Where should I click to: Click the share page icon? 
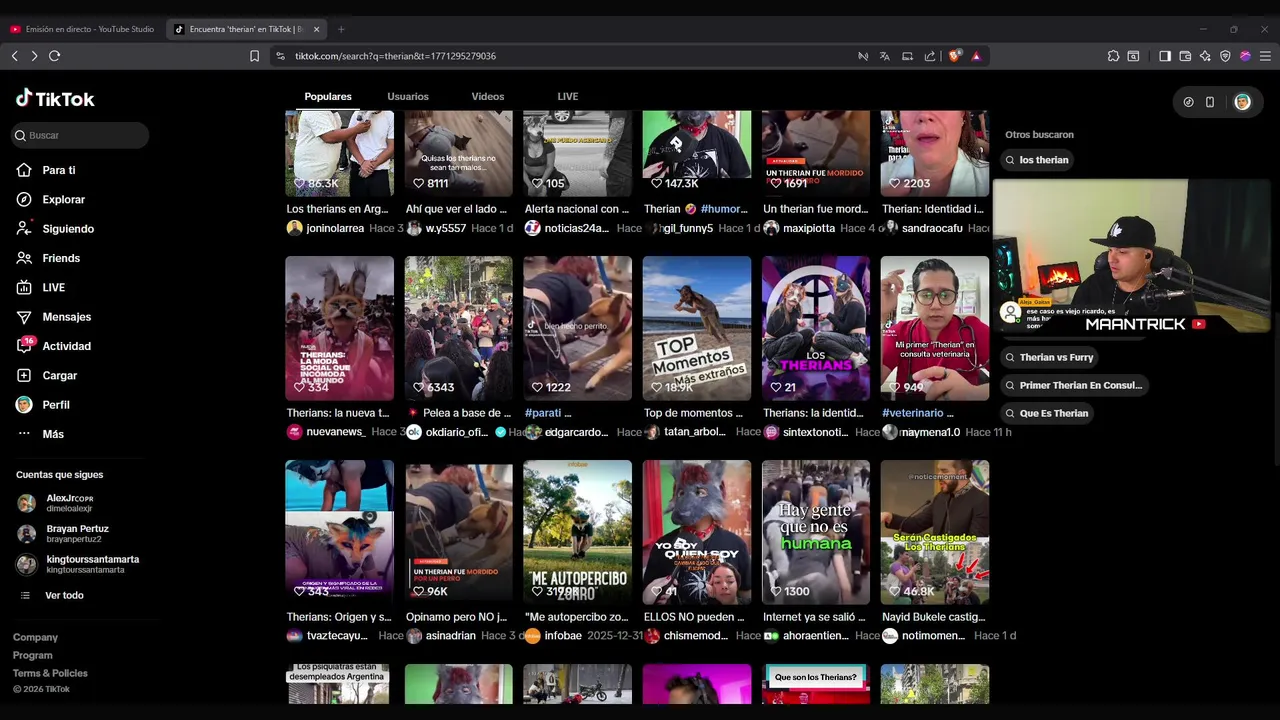[930, 56]
